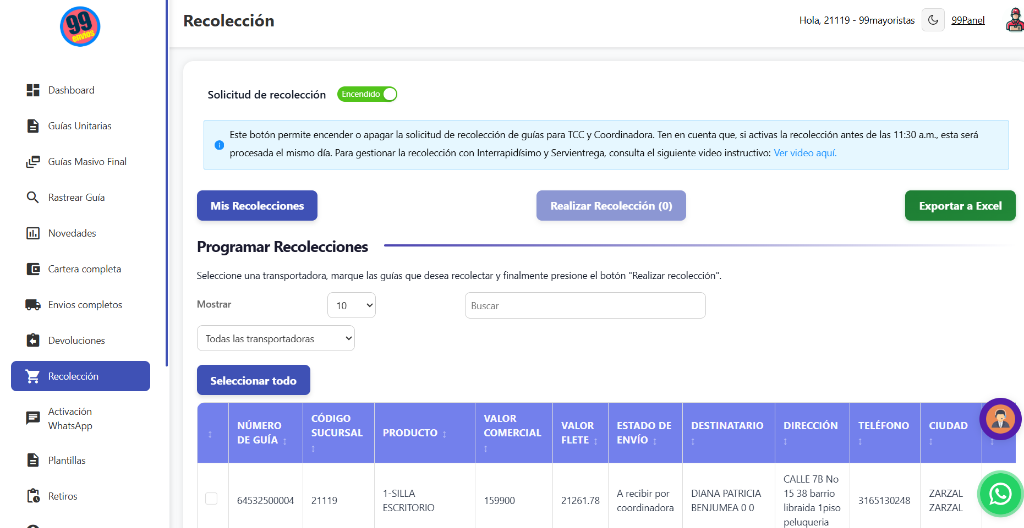Sort by Destinatario column arrows

[x=694, y=442]
